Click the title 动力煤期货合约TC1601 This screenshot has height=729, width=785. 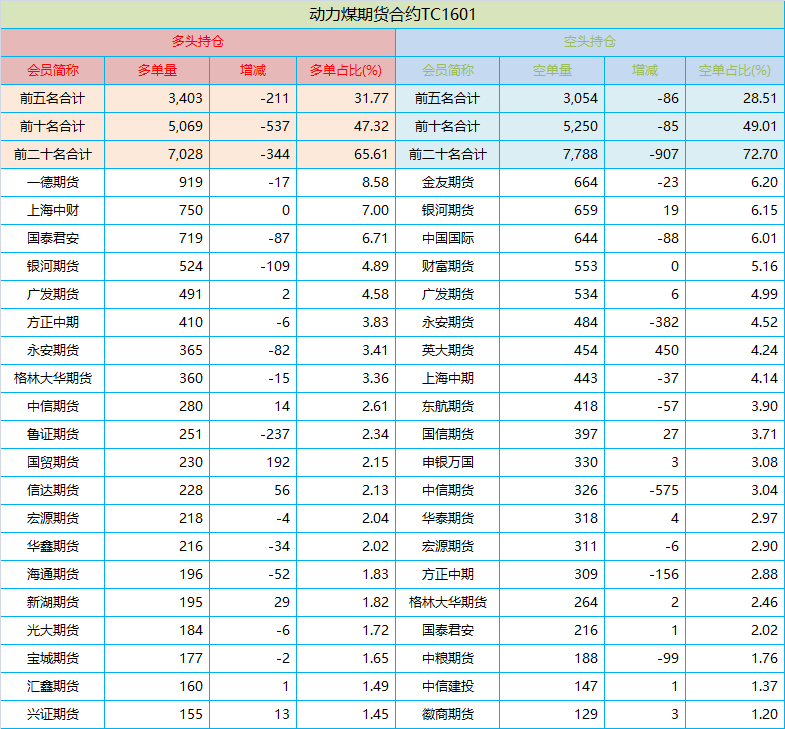(x=392, y=14)
